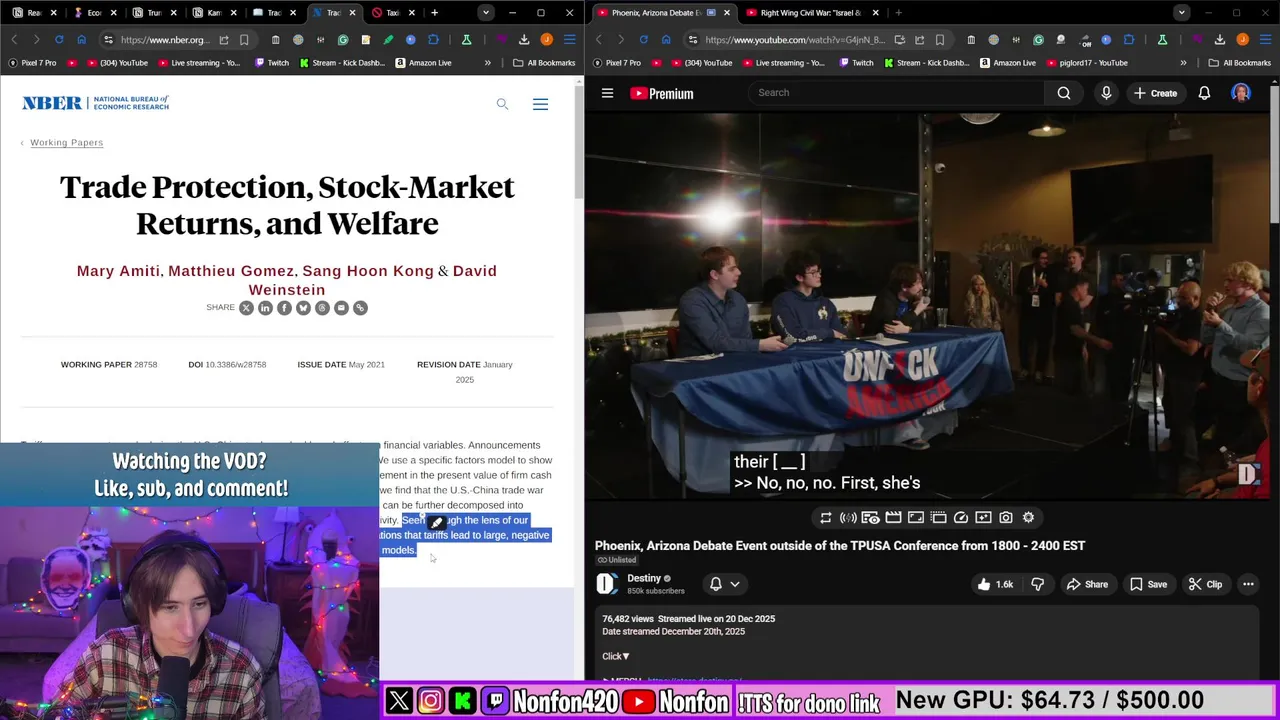Screen dimensions: 1280x720
Task: Show more bookmarks in YouTube browser
Action: 1183,63
